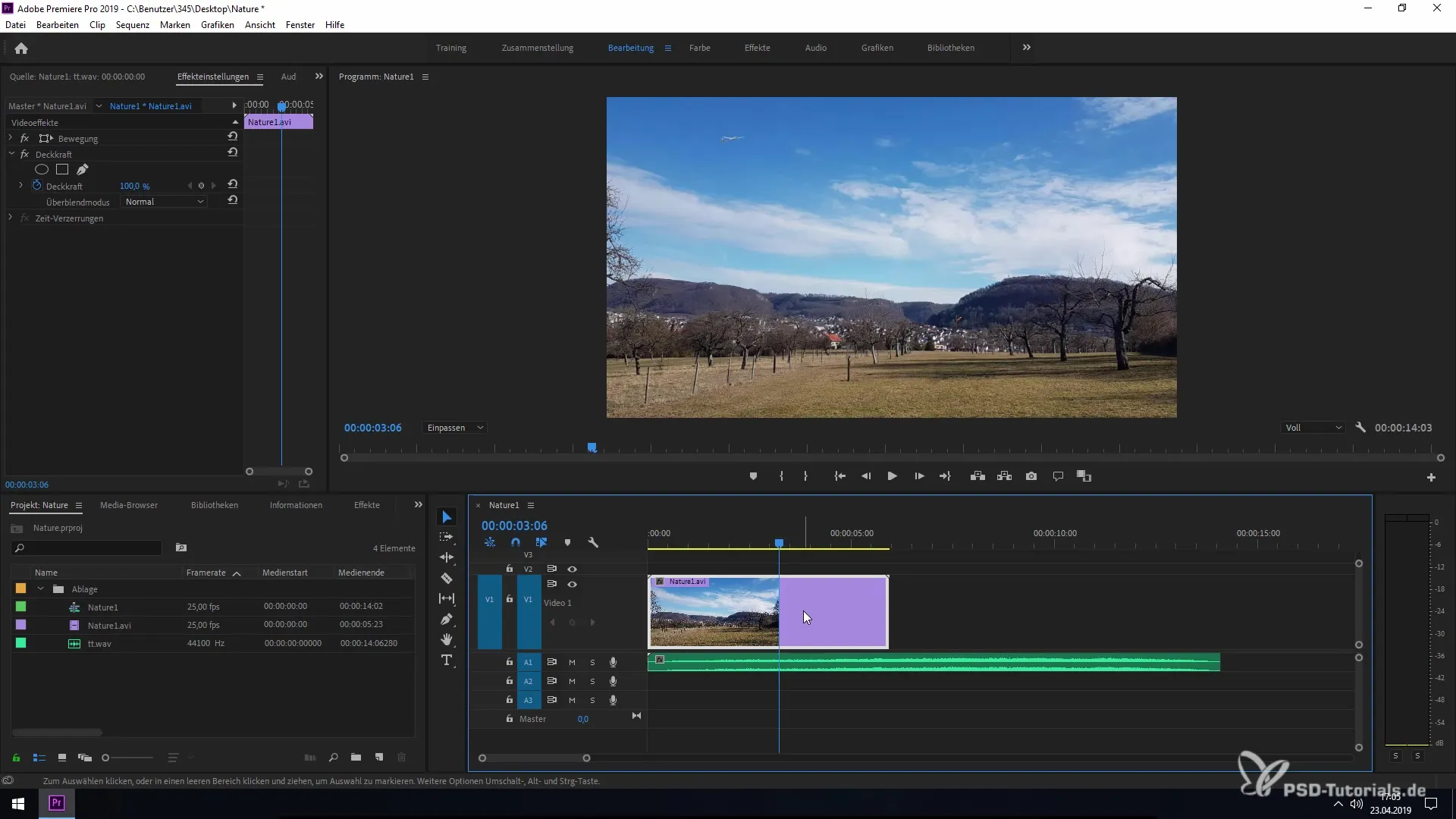Set In point in Program monitor
Viewport: 1456px width, 819px height.
click(x=781, y=476)
